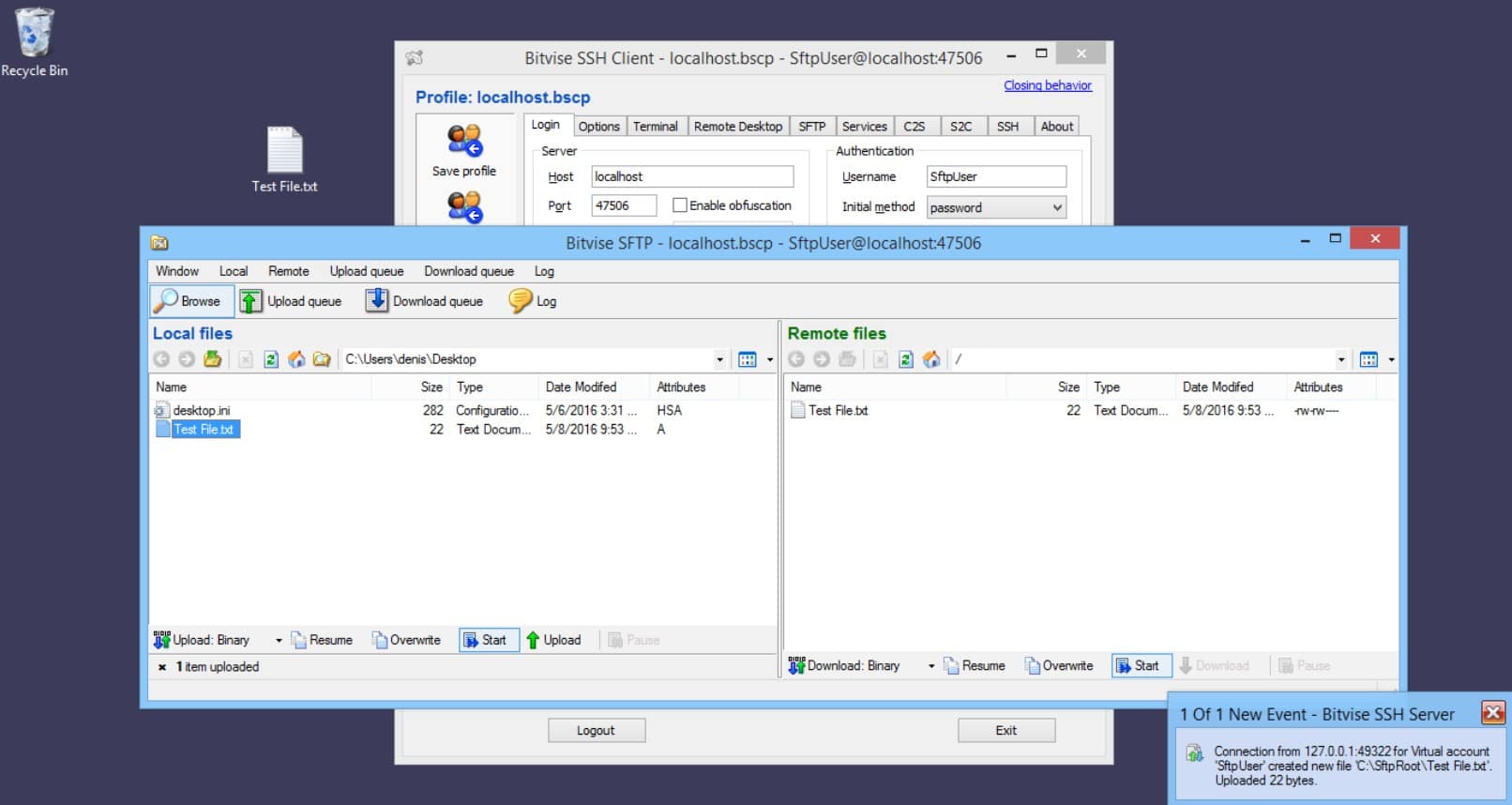
Task: Click the Logout button
Action: coord(597,730)
